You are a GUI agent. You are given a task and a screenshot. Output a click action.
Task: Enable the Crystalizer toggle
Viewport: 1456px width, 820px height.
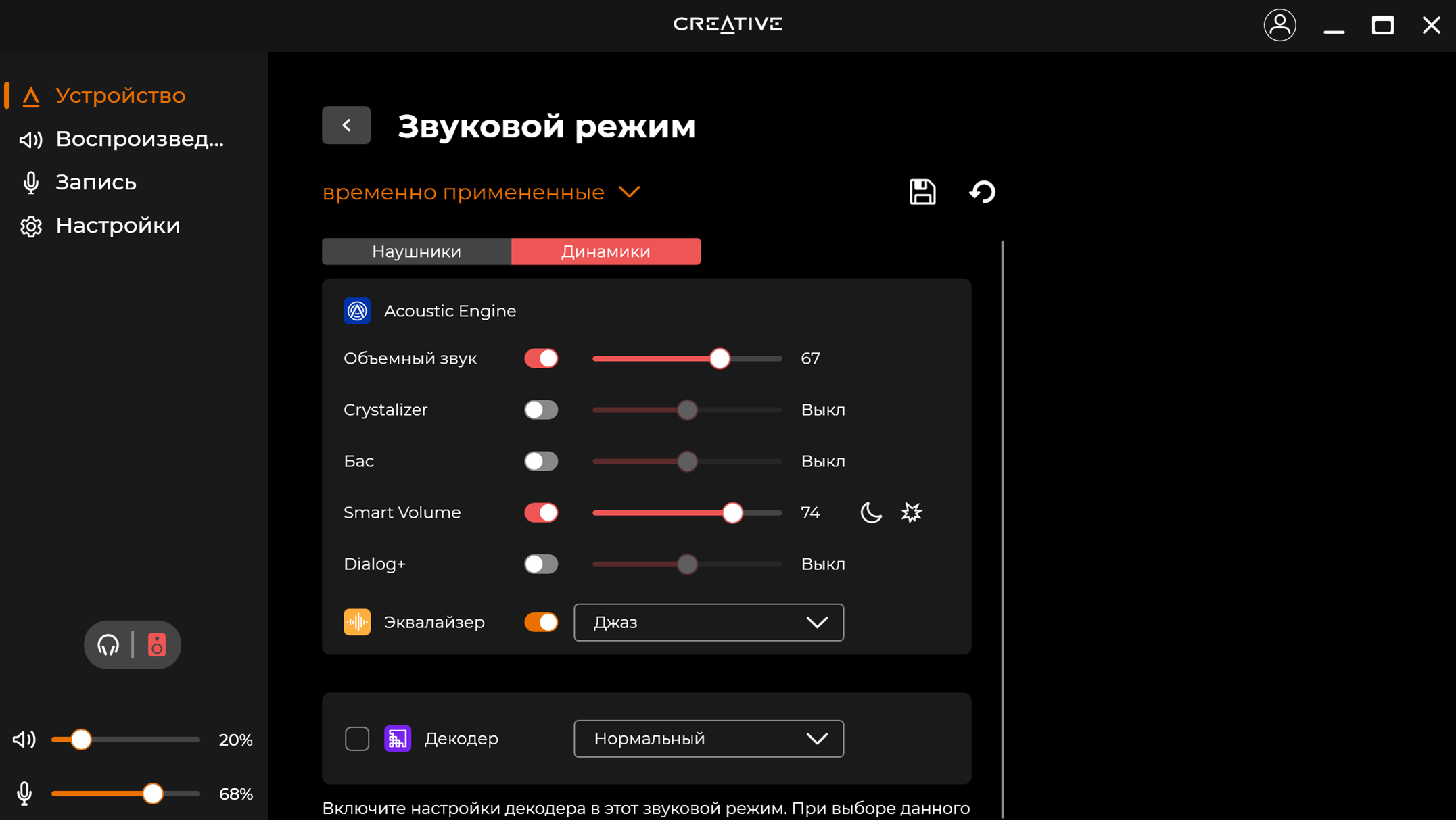(541, 410)
